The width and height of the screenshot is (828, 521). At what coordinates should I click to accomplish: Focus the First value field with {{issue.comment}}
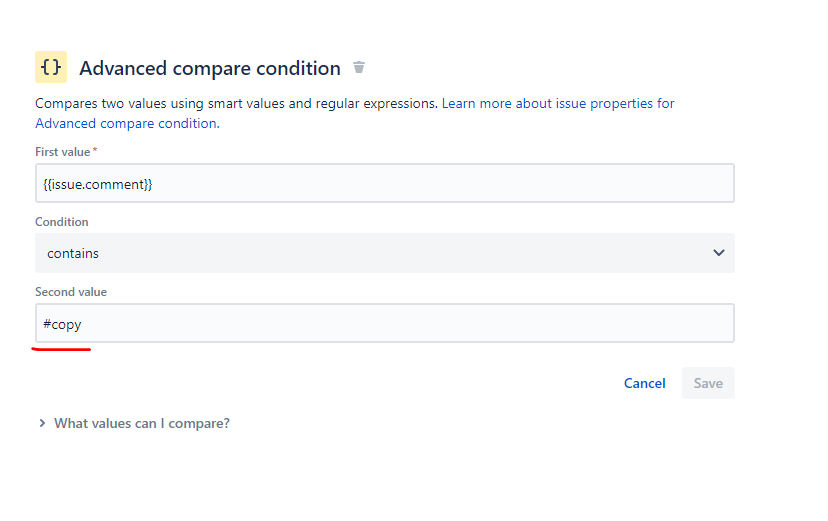384,184
